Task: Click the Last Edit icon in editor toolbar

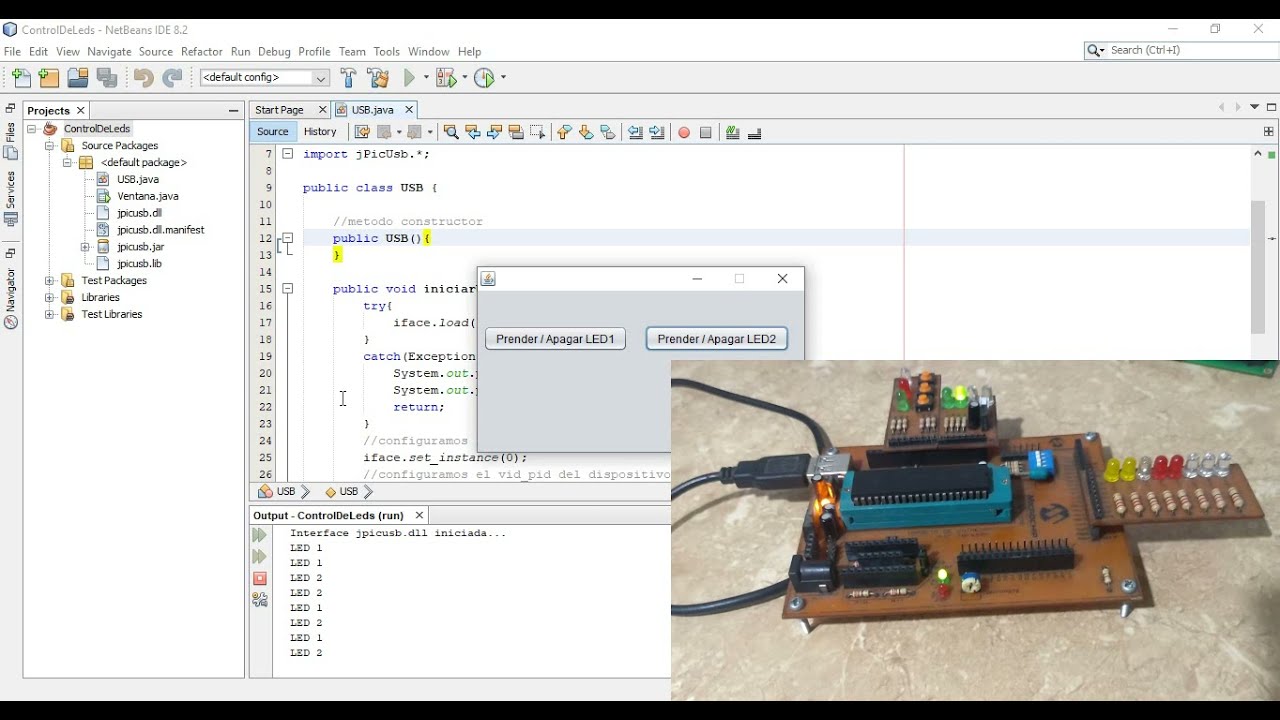Action: coord(362,132)
